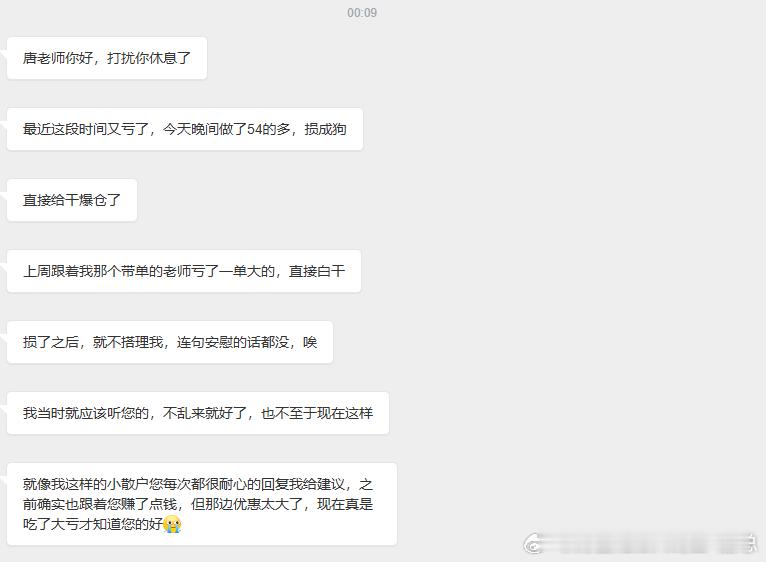Click the blurred watermark text beside the Weibo logo
766x562 pixels.
pyautogui.click(x=652, y=543)
